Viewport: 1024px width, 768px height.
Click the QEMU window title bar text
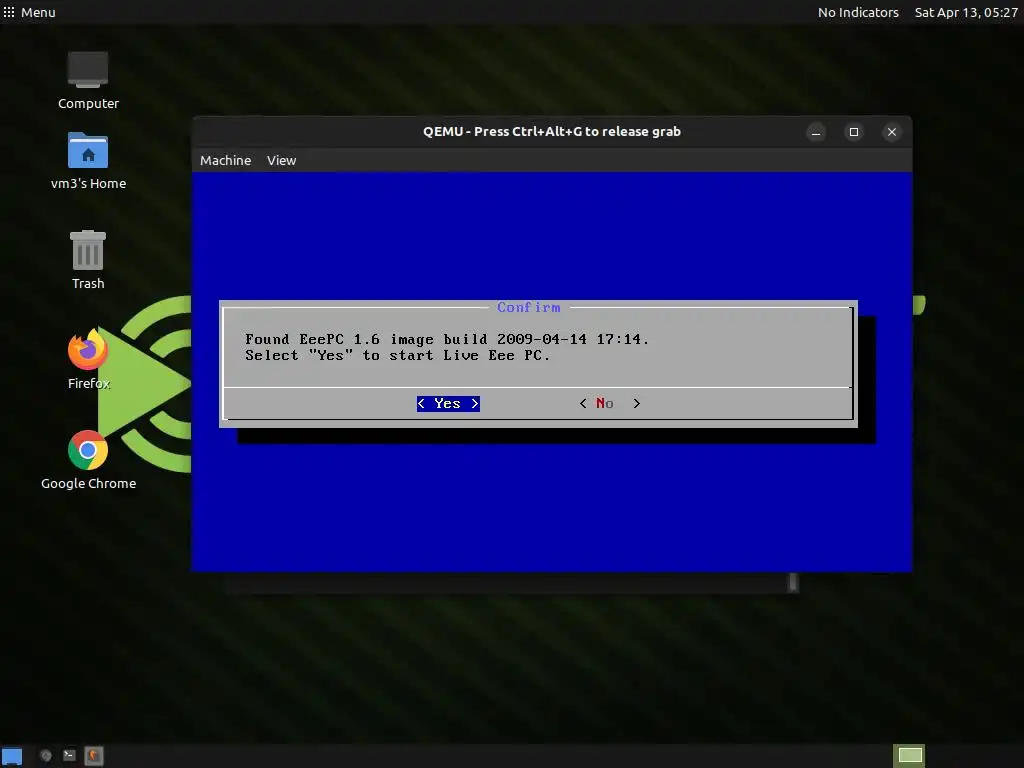(552, 131)
